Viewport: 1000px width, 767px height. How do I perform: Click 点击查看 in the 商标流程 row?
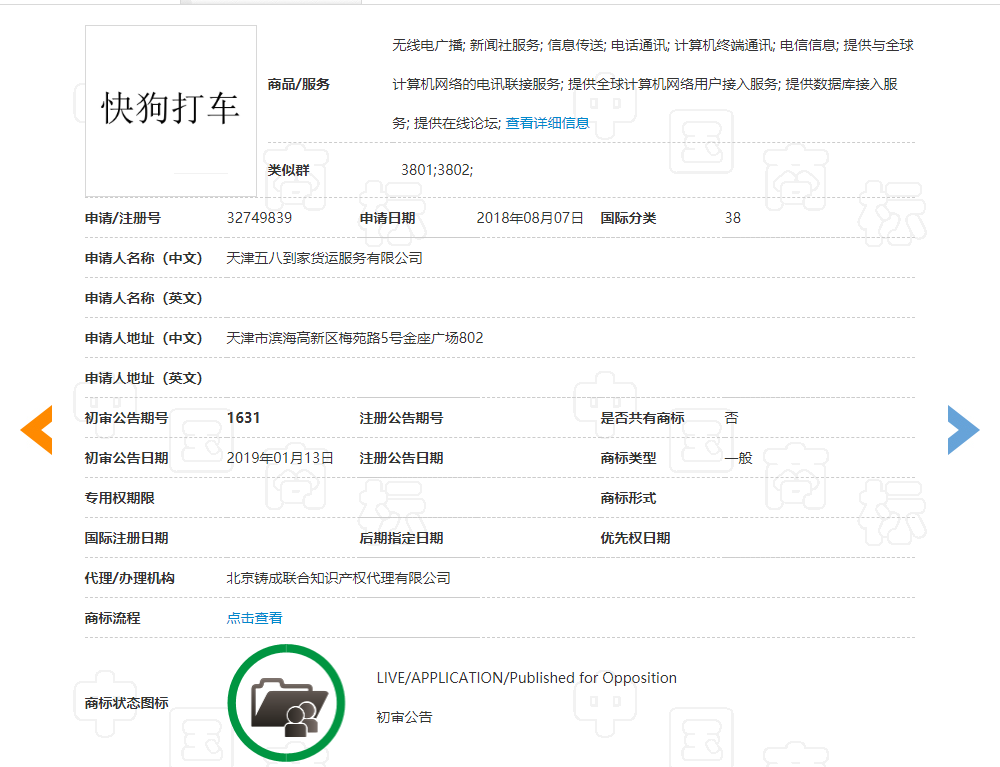254,617
